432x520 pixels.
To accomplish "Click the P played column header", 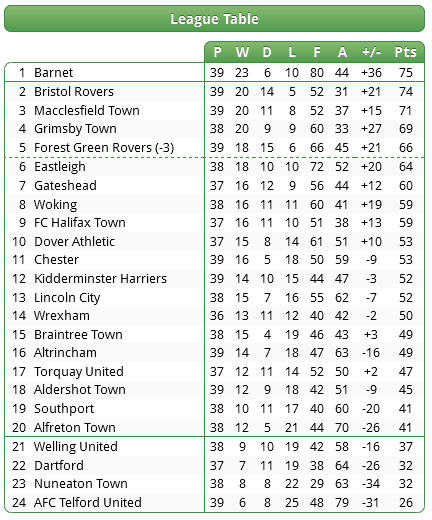I will click(217, 52).
